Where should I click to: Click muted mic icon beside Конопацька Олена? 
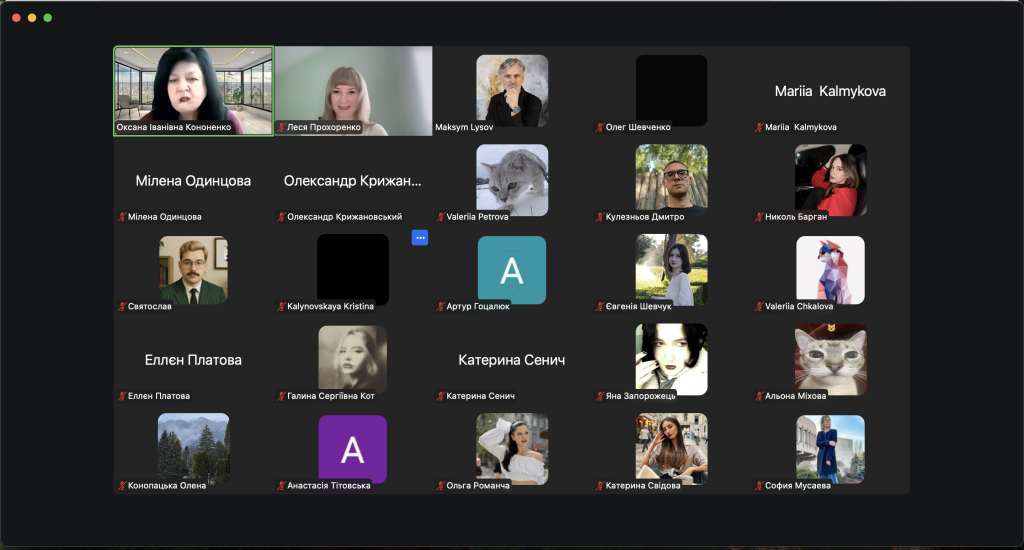pos(122,486)
